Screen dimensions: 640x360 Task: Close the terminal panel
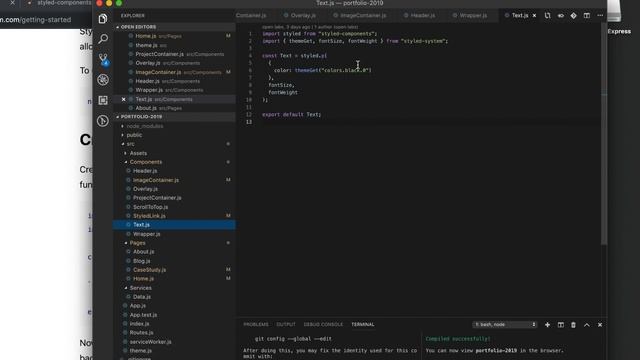click(600, 325)
